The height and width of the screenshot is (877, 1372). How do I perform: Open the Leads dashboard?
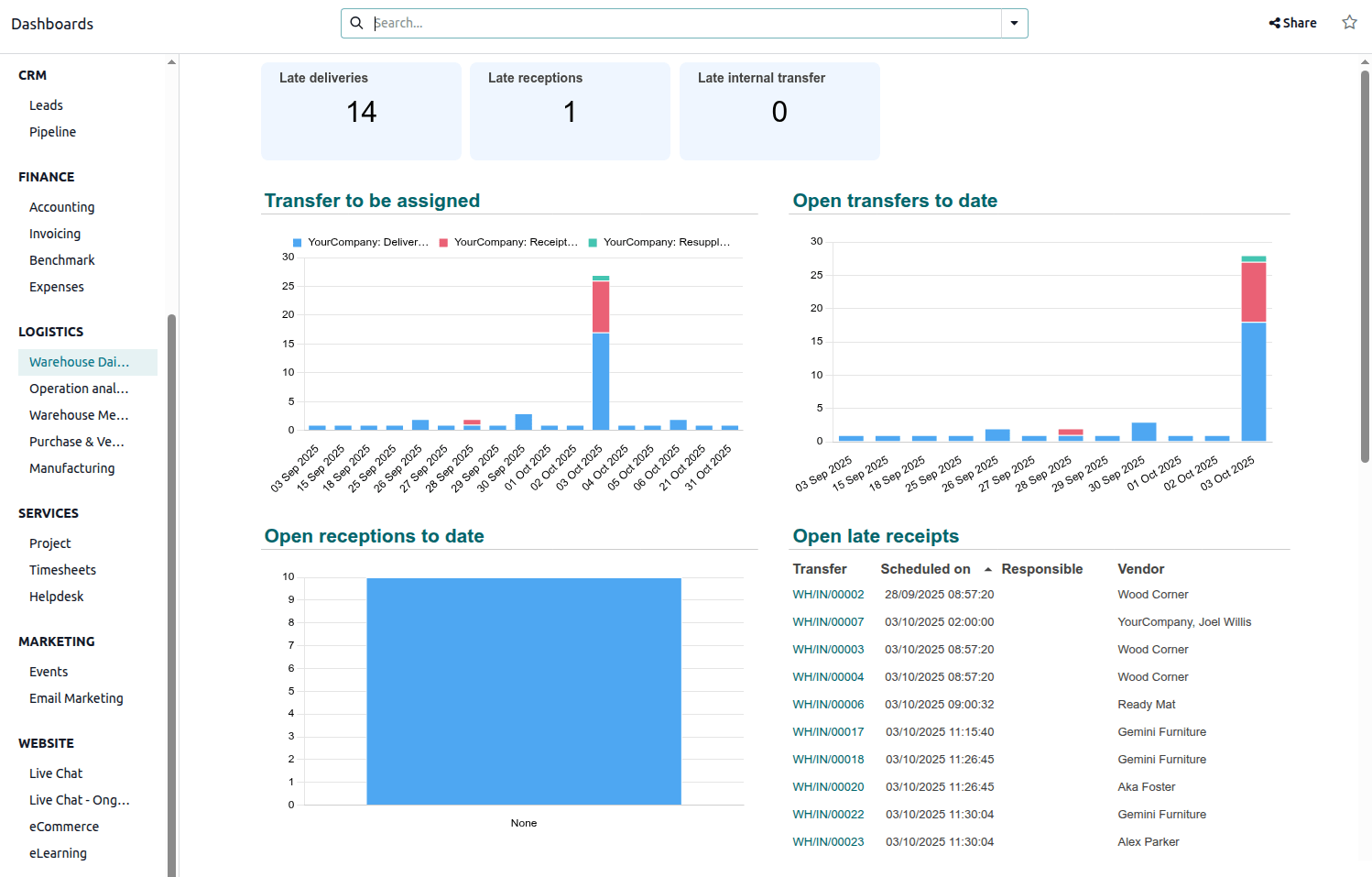[46, 104]
